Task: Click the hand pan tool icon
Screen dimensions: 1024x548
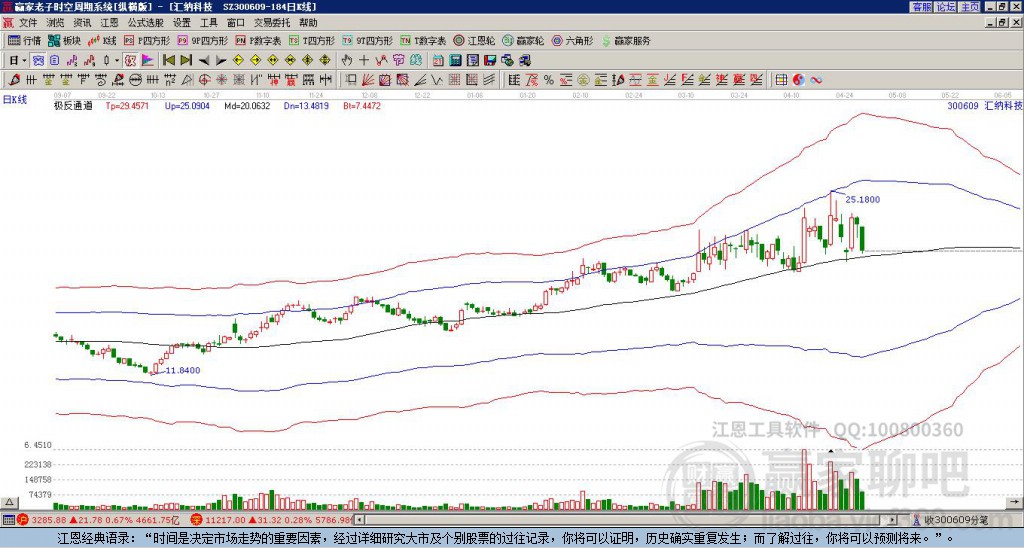Action: click(x=346, y=61)
